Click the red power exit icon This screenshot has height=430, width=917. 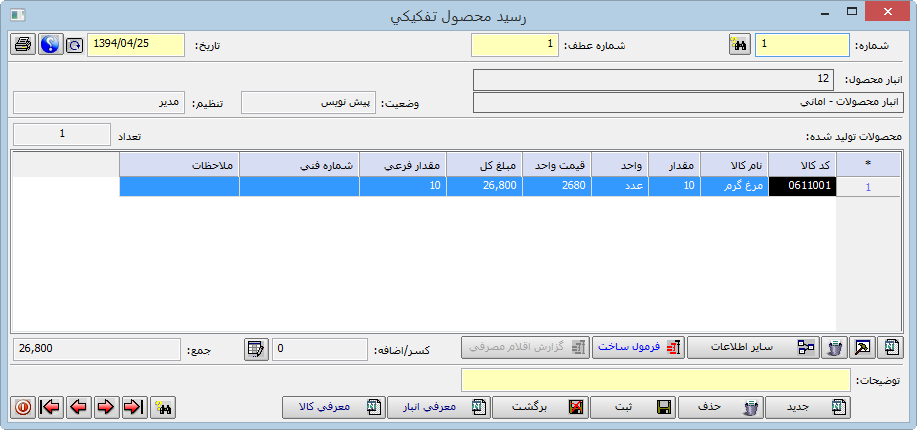click(23, 407)
